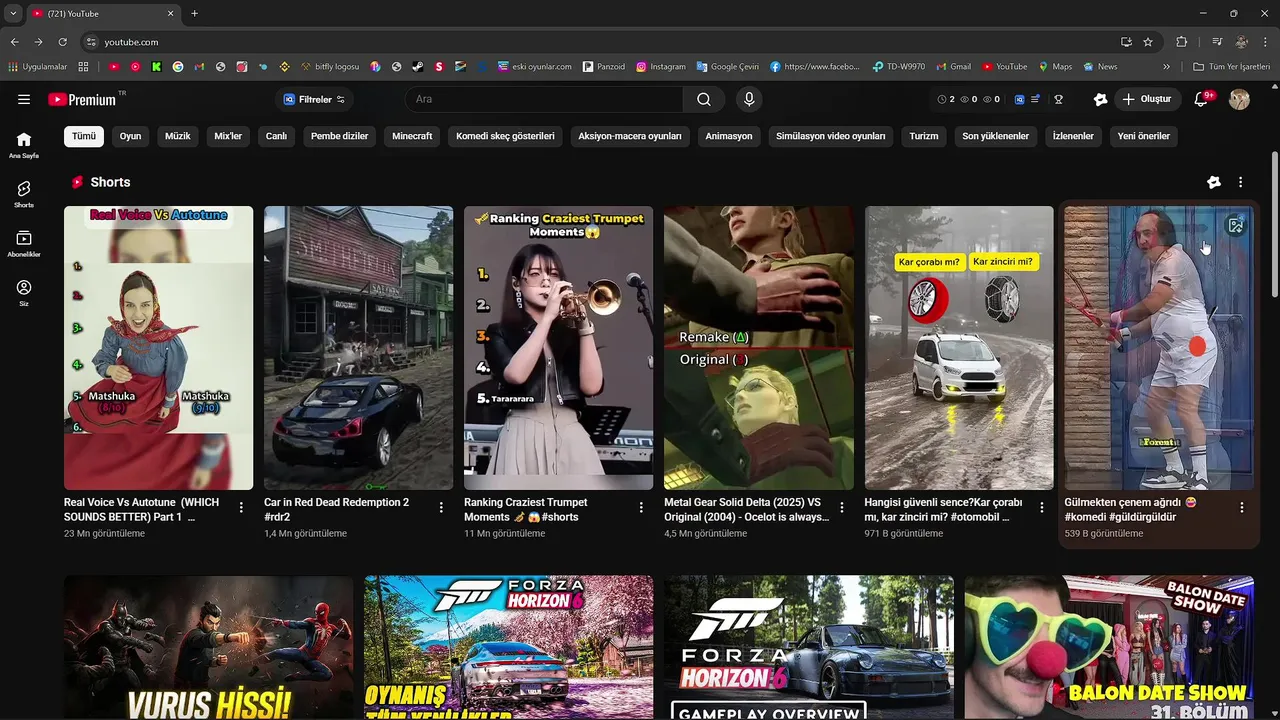Screen dimensions: 1280x720
Task: Open the tab search dropdown arrow
Action: (x=13, y=14)
